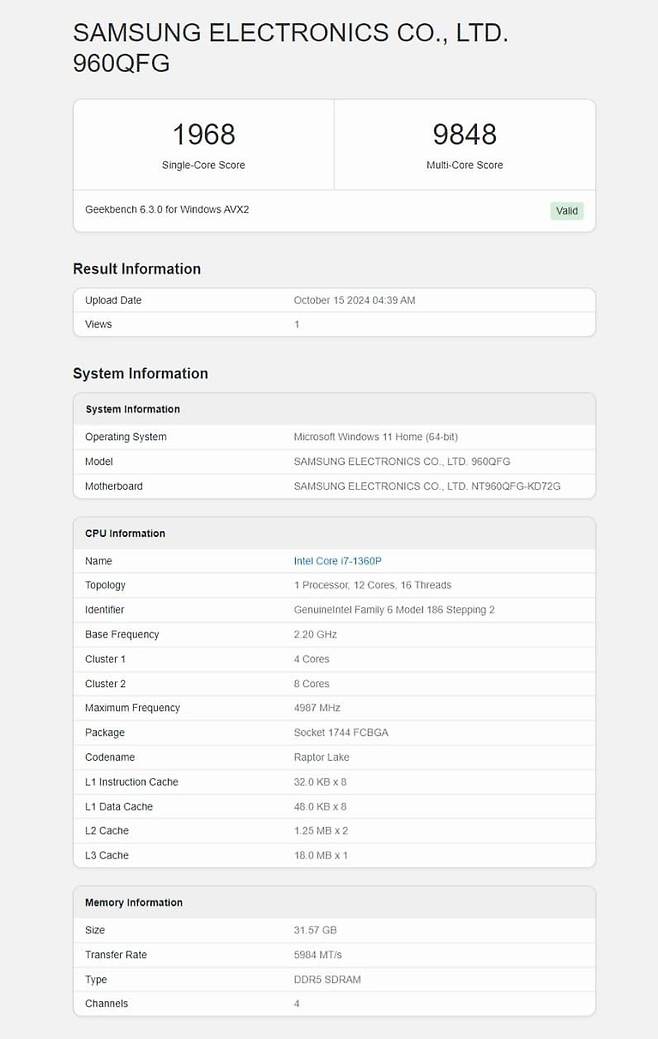Select the L1 data cache value 48.0 KB x 8
658x1039 pixels.
click(320, 806)
